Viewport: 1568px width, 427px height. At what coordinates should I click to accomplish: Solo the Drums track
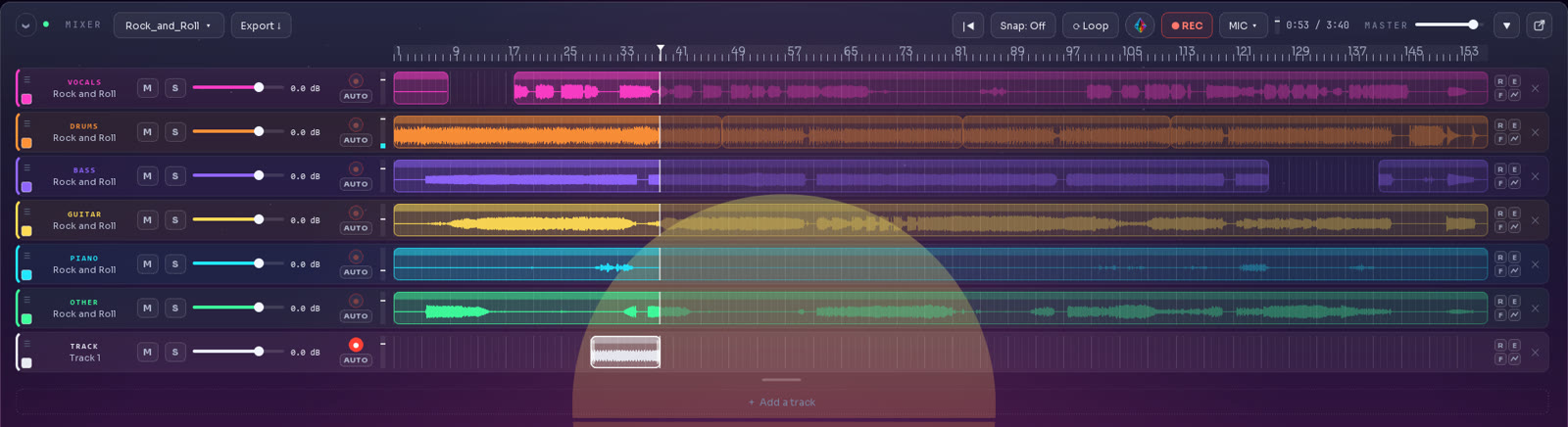(x=175, y=132)
